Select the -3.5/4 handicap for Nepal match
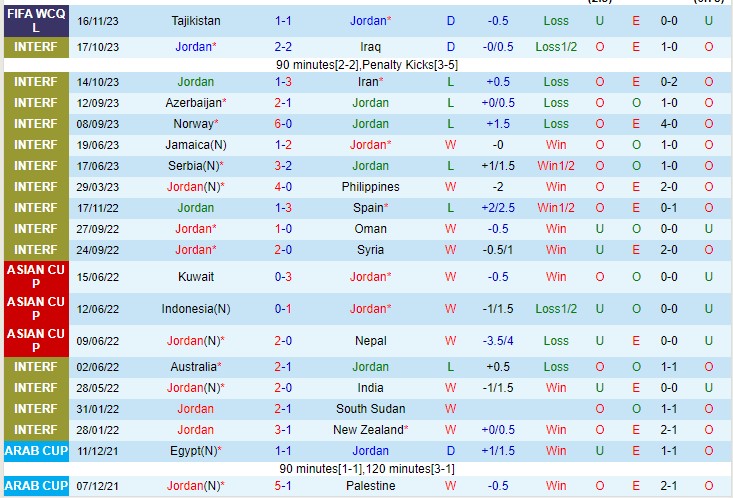733x498 pixels. click(x=498, y=341)
